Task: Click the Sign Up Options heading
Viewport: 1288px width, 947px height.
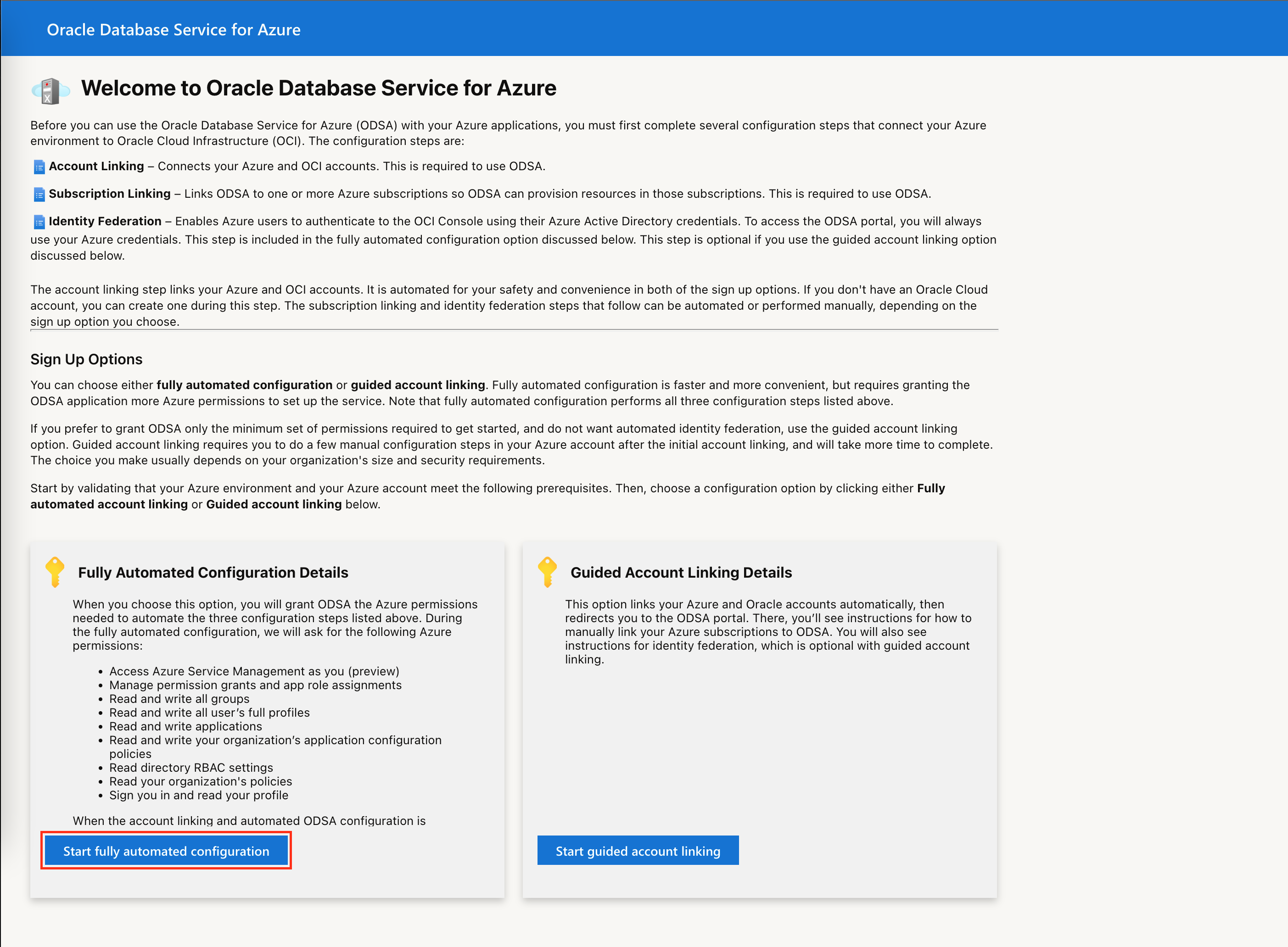Action: click(87, 359)
